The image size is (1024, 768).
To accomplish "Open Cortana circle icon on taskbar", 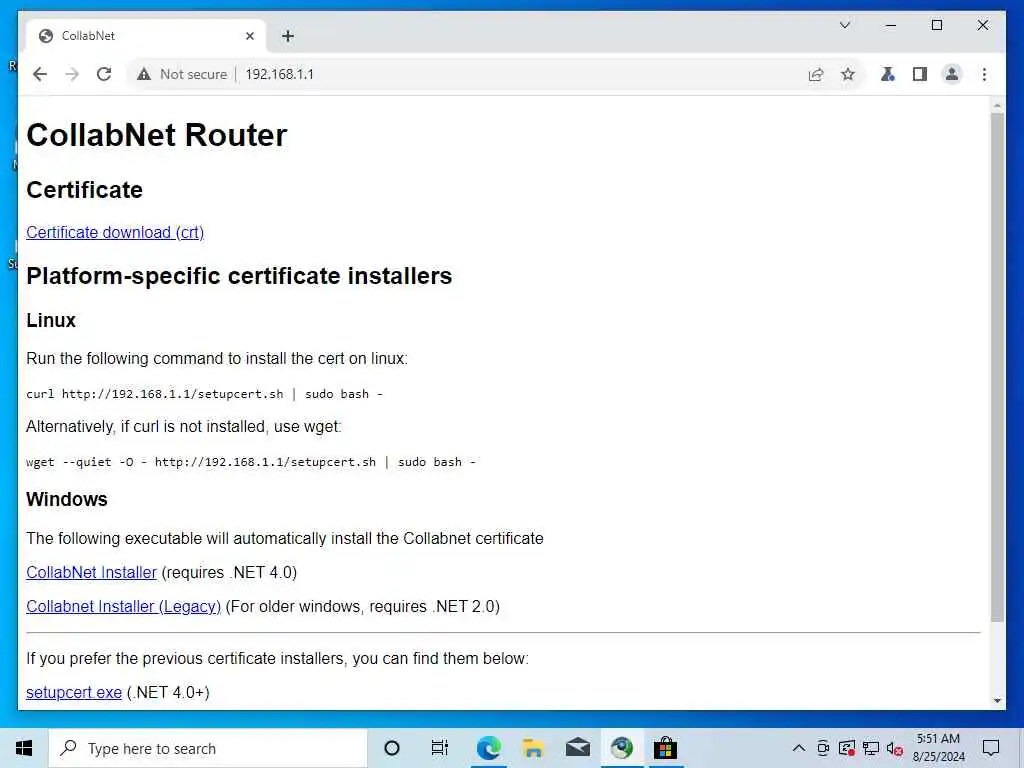I will point(392,748).
